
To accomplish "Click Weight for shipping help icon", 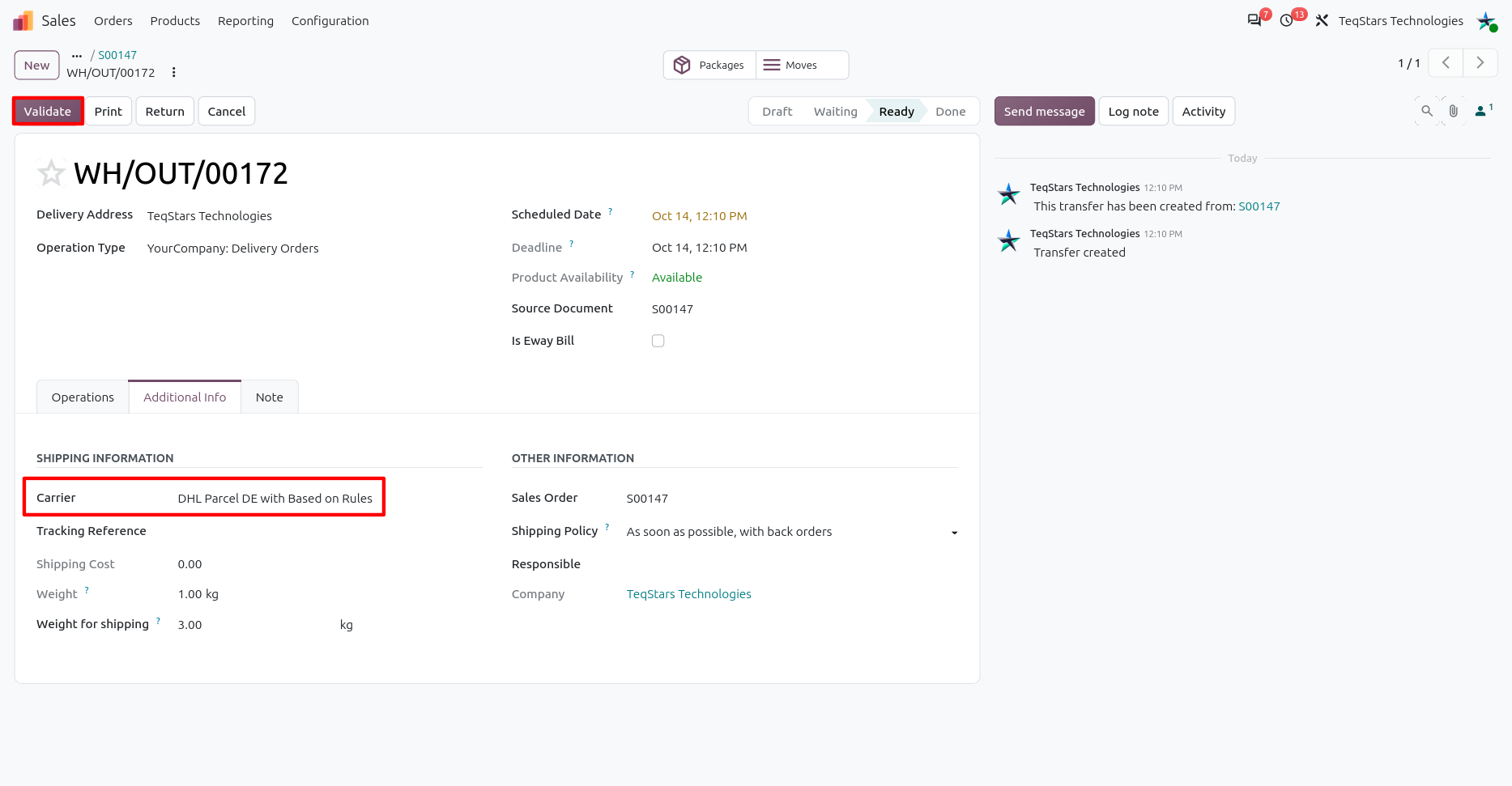I will [158, 621].
